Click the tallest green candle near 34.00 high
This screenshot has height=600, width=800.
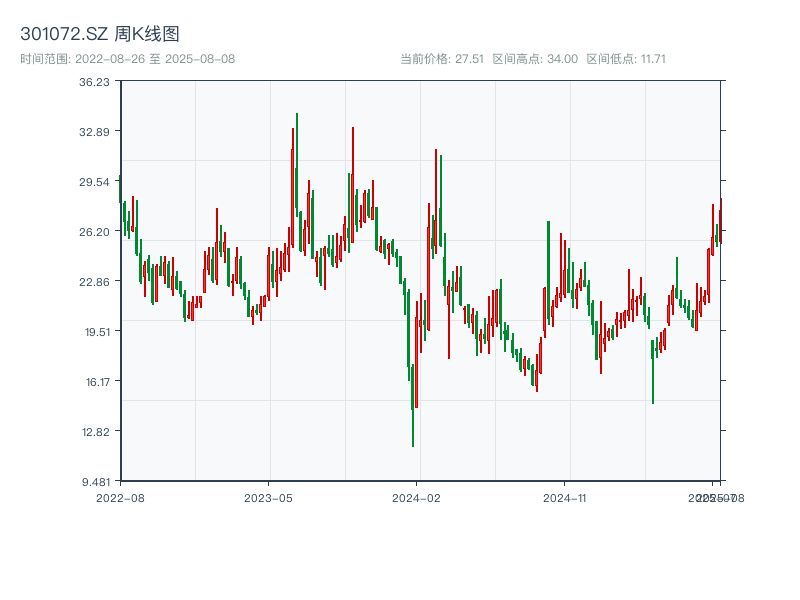pyautogui.click(x=297, y=164)
